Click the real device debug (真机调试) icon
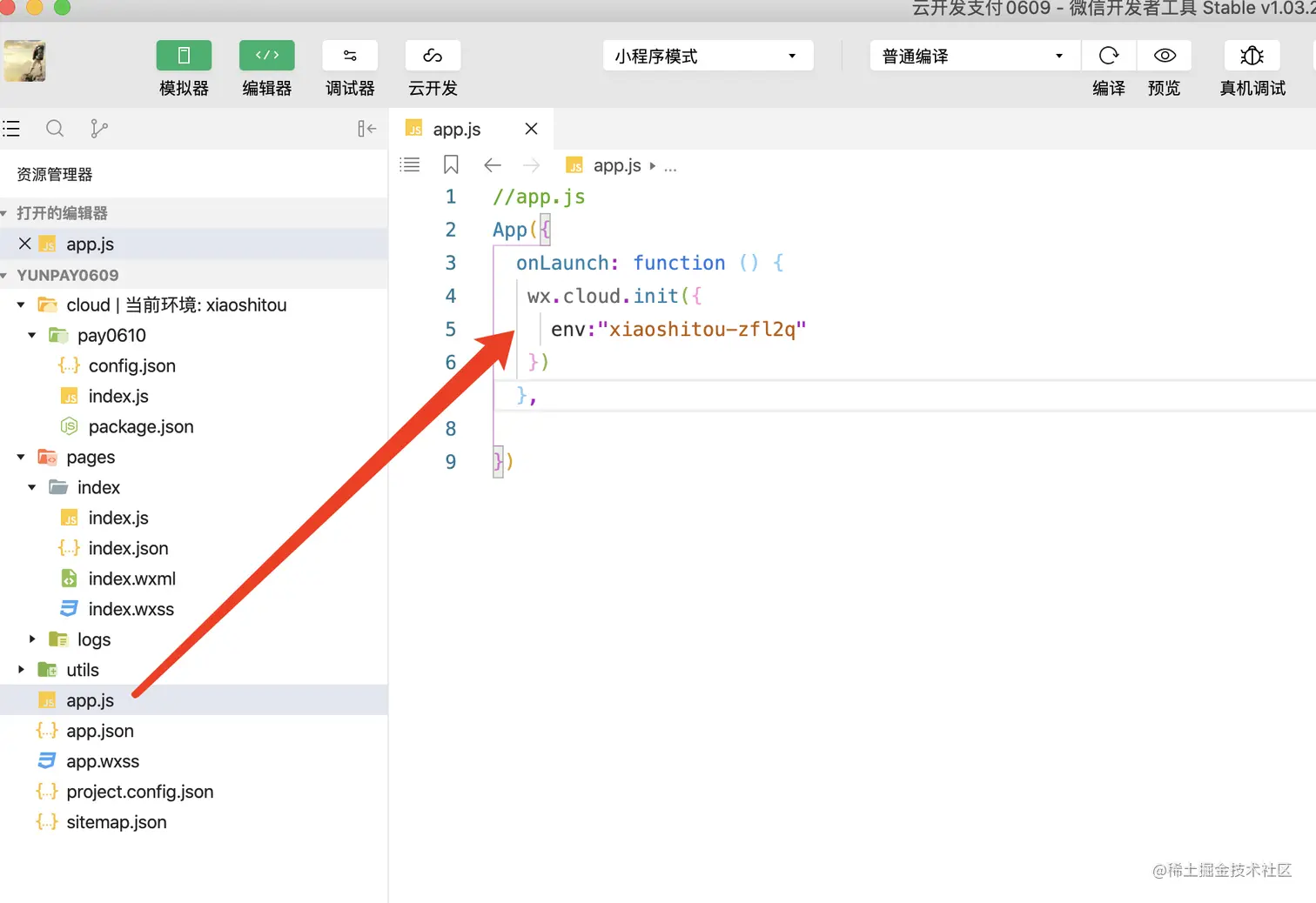Image resolution: width=1316 pixels, height=903 pixels. click(x=1252, y=56)
